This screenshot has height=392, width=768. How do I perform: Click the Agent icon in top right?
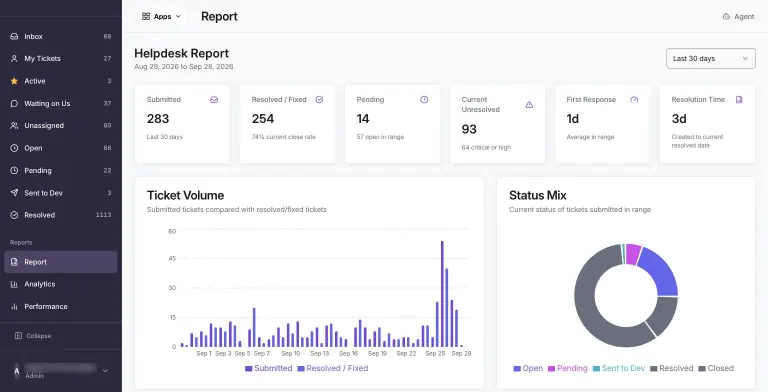(726, 17)
